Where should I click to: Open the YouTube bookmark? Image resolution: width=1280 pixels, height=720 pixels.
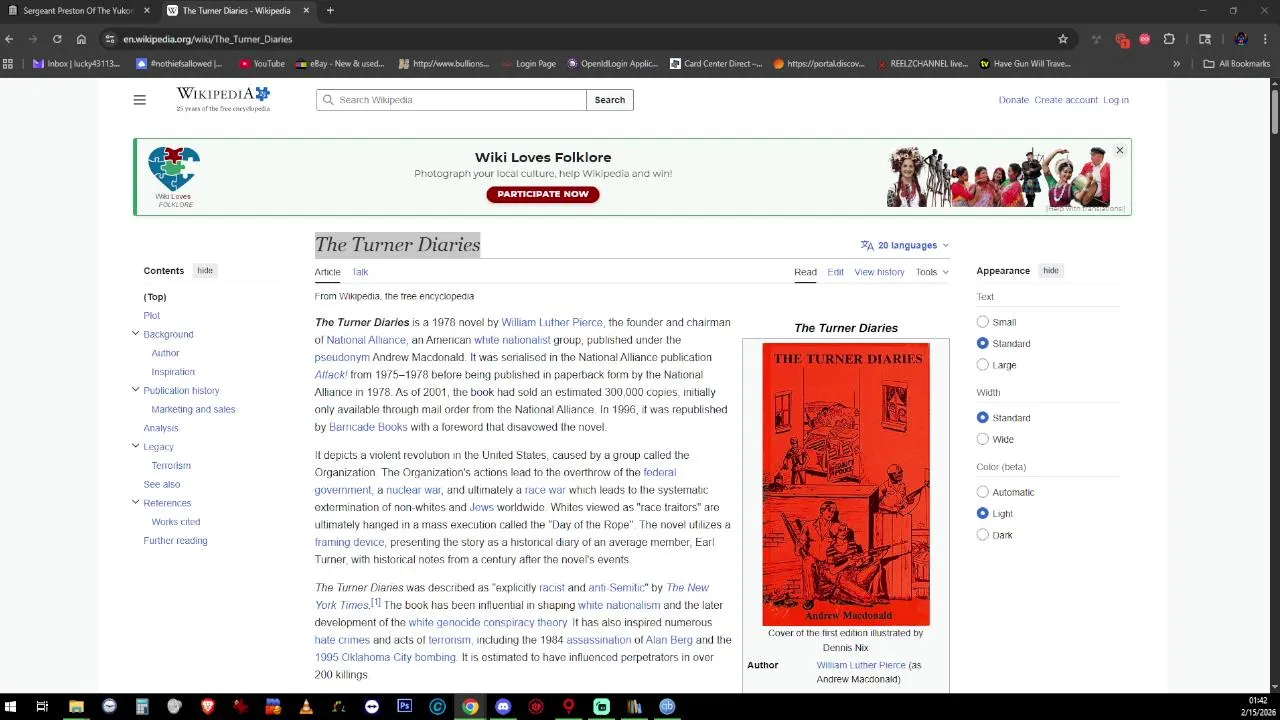(262, 64)
